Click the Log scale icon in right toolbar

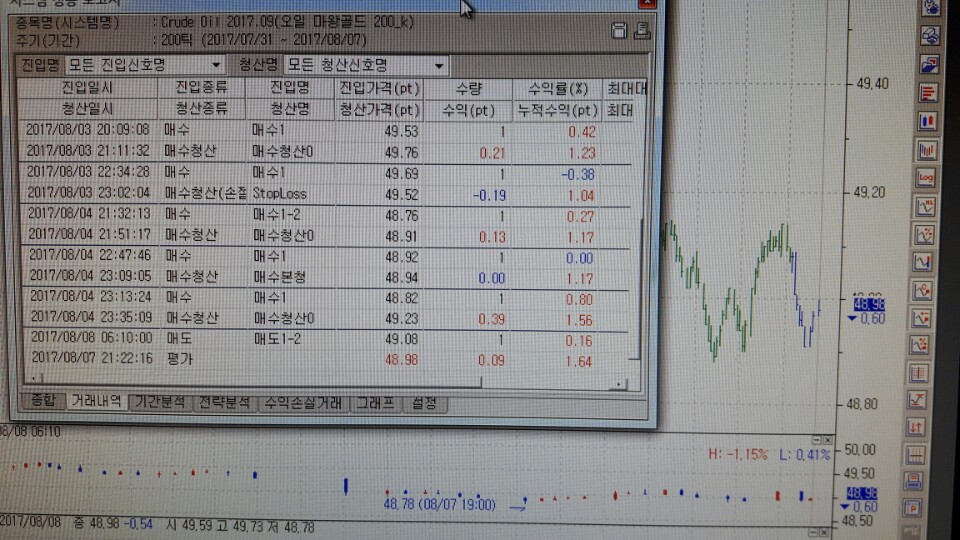pos(927,179)
